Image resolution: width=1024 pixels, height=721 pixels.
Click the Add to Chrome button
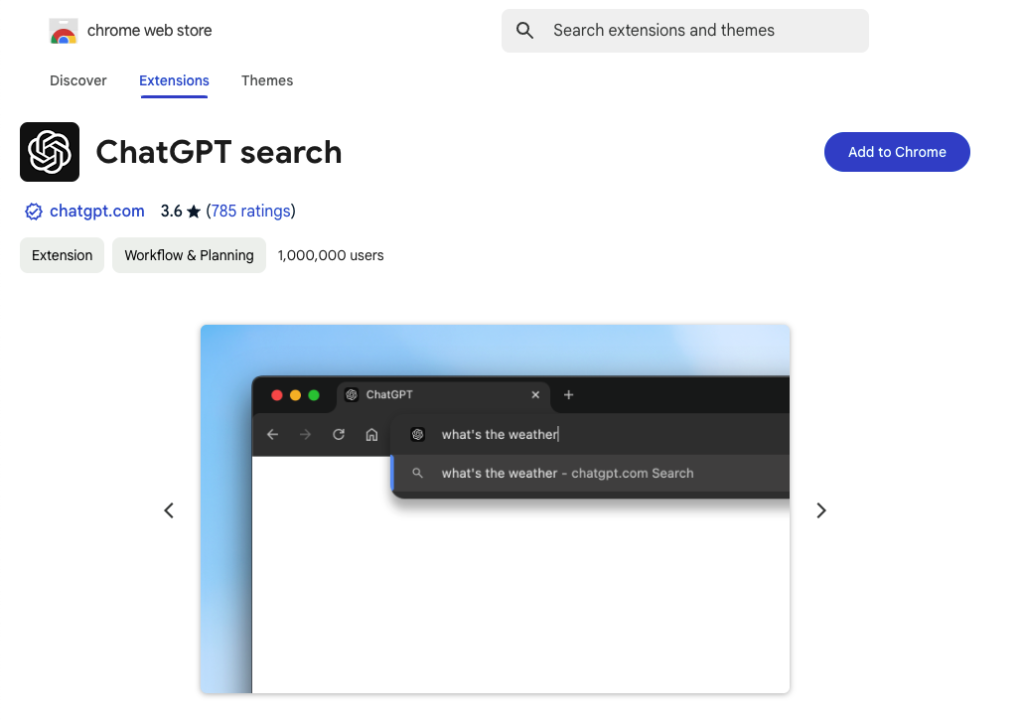pyautogui.click(x=896, y=151)
